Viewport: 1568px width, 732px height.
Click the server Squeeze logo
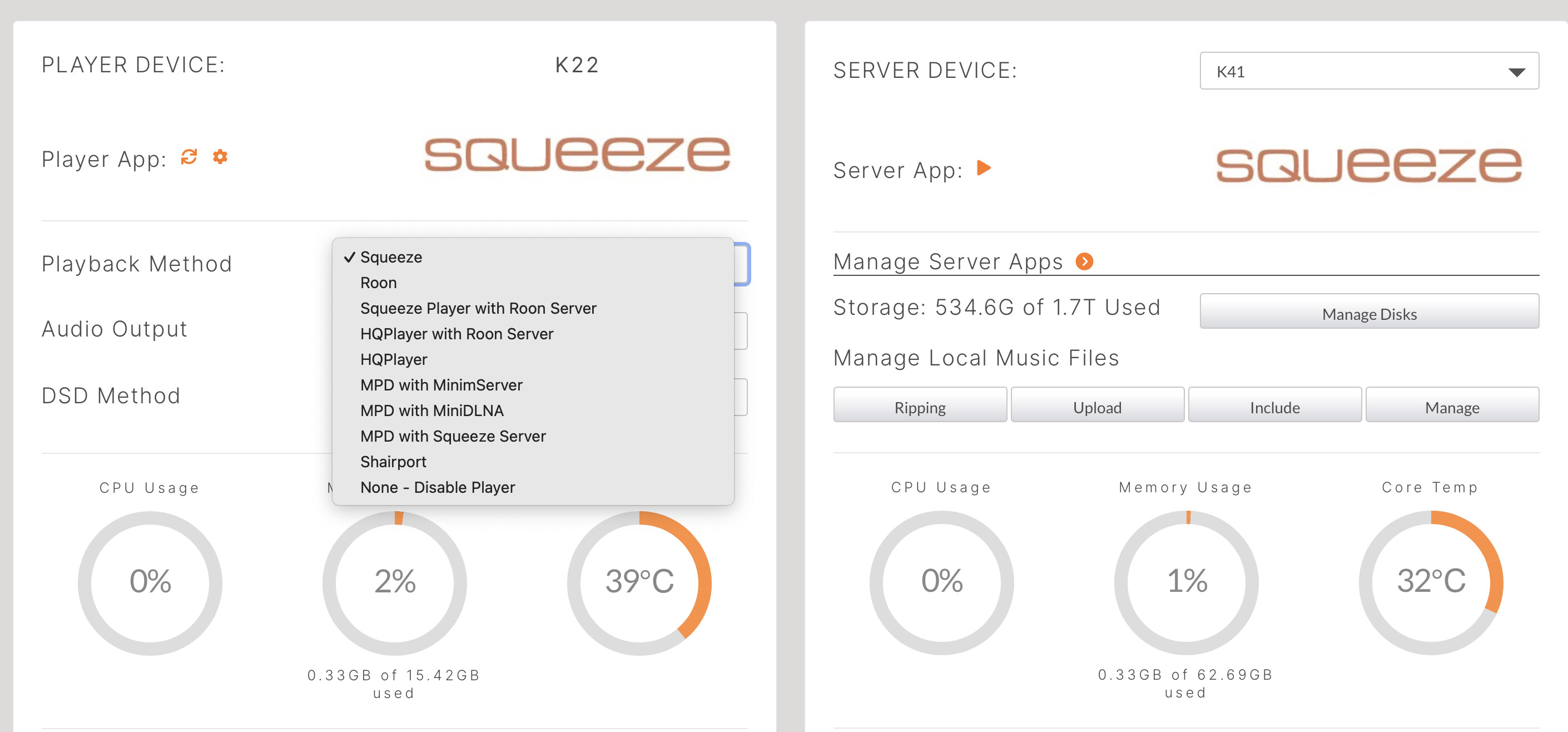click(1368, 165)
